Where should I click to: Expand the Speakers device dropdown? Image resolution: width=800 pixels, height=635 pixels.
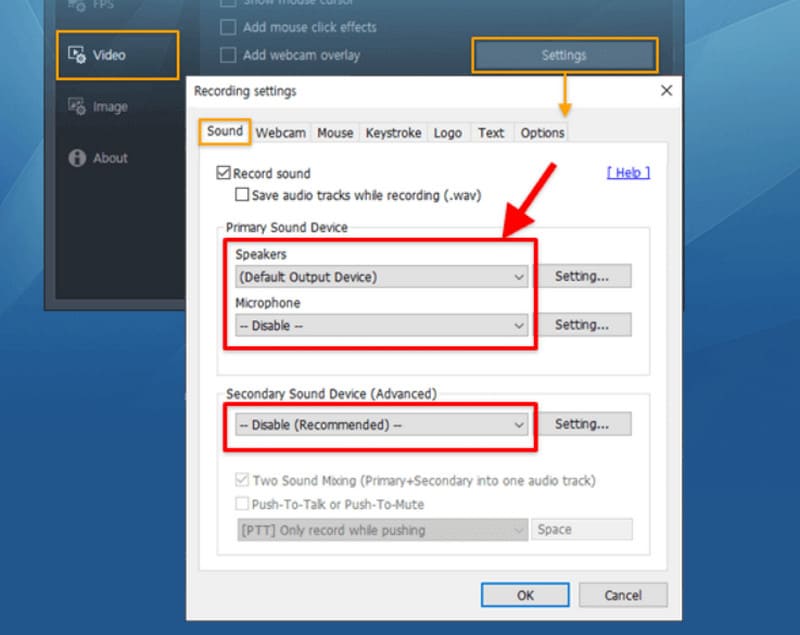(x=518, y=276)
